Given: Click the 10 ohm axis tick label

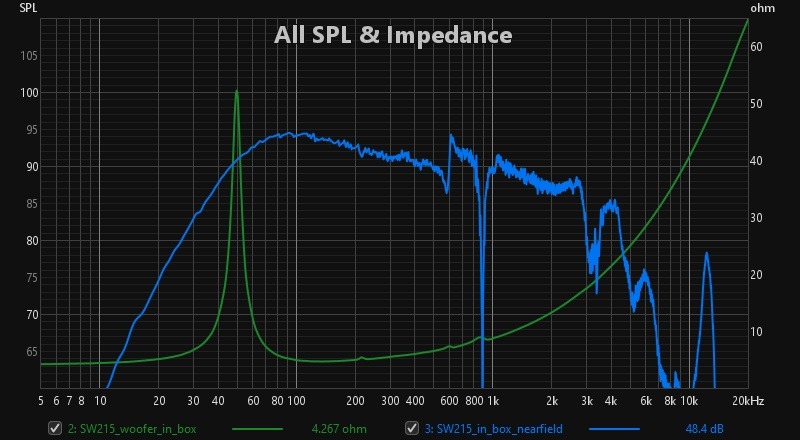Looking at the screenshot, I should [757, 331].
